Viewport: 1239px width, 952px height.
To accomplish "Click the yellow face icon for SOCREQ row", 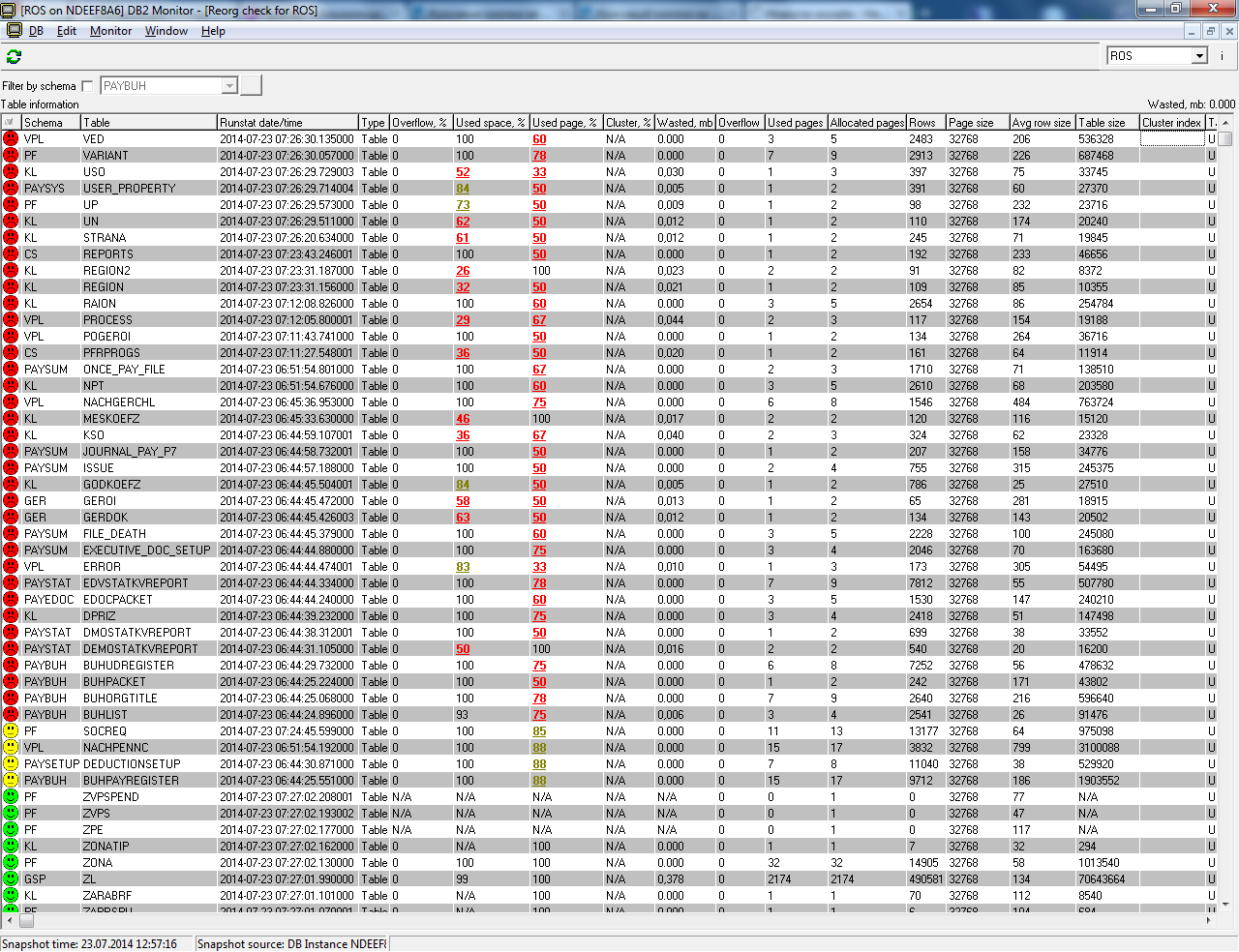I will [x=11, y=731].
